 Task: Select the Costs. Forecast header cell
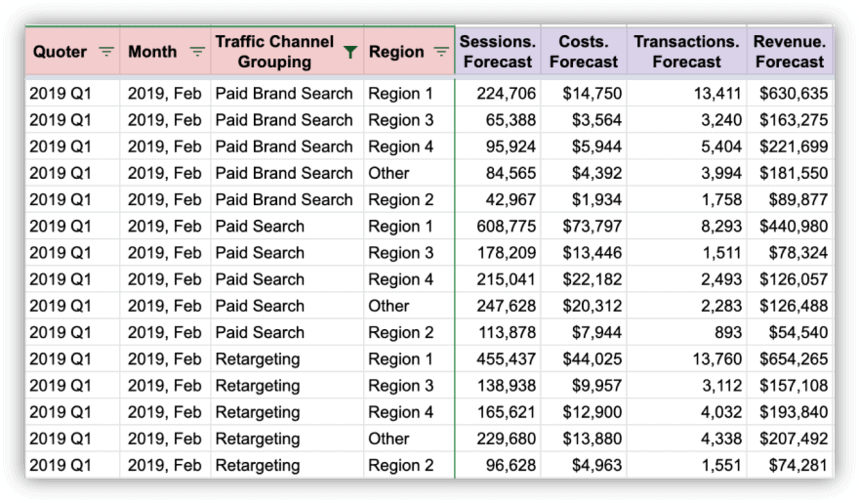(x=584, y=51)
